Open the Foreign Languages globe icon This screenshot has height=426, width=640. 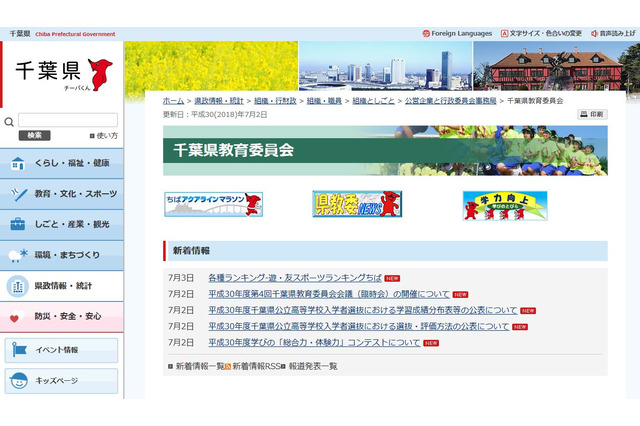(426, 33)
